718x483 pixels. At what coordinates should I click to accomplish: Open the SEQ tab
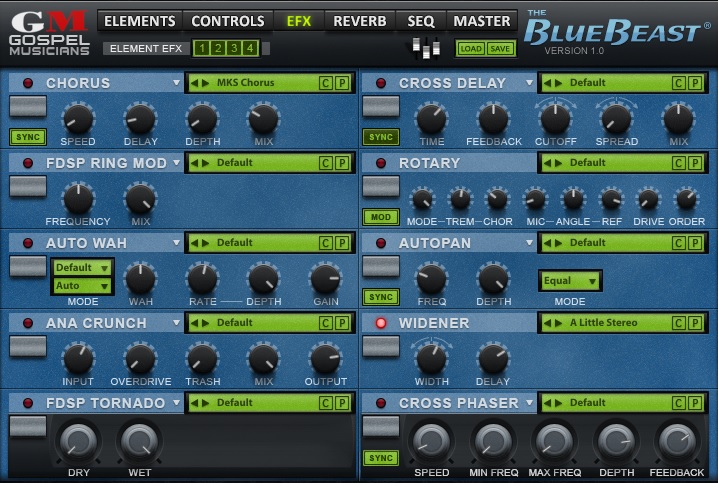(421, 21)
